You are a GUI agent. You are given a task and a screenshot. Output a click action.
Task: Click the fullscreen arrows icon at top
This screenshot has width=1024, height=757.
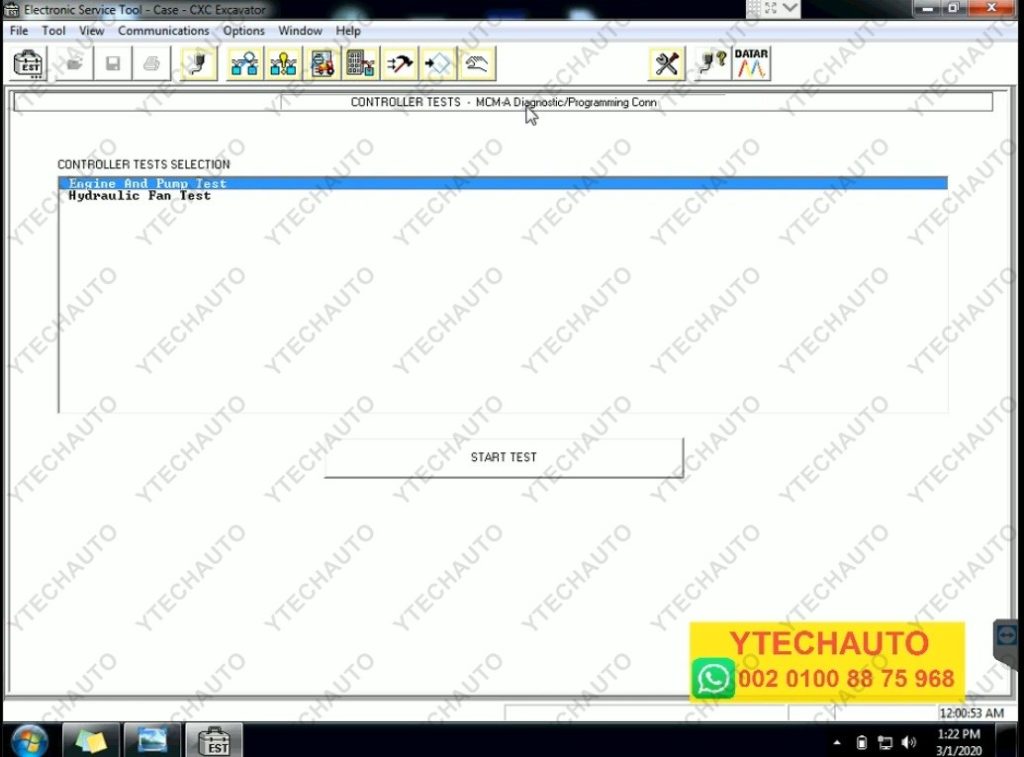(771, 8)
